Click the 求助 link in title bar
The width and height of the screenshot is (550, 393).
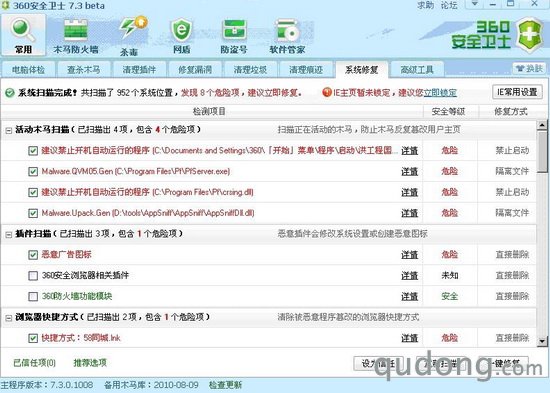point(425,5)
